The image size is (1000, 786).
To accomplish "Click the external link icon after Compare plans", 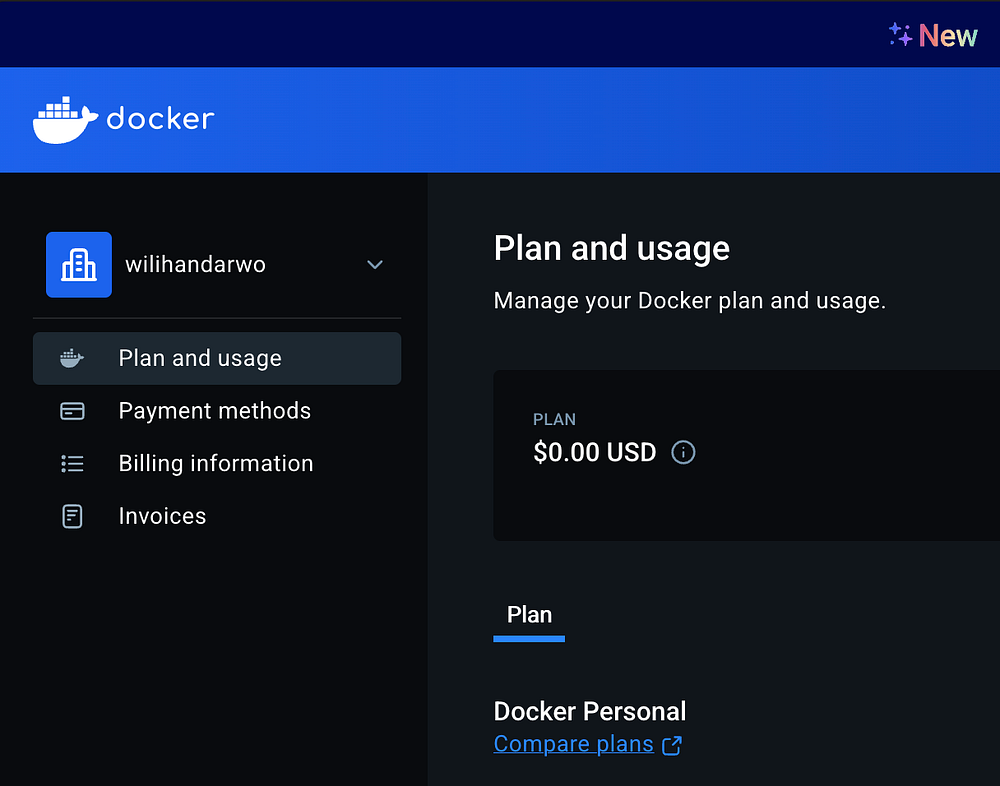I will 672,745.
